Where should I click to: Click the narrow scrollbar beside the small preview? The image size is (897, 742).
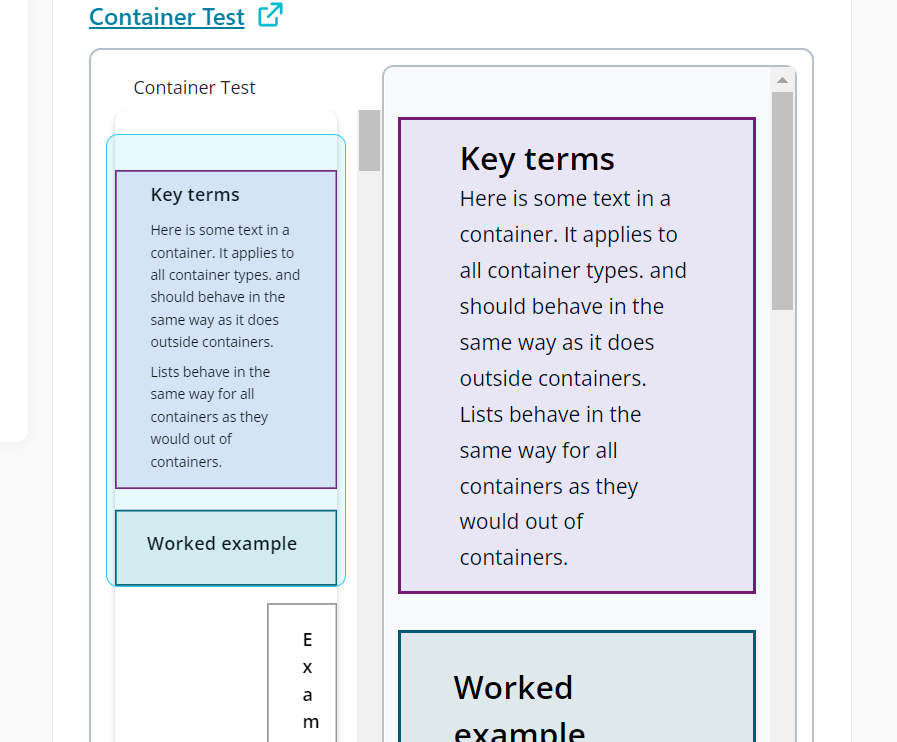point(369,141)
